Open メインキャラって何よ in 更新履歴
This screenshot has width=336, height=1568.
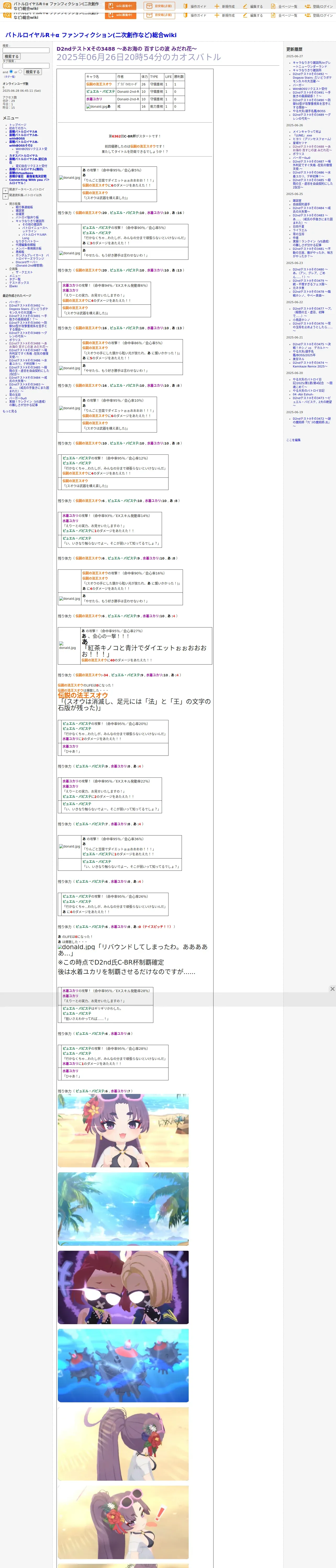point(307,131)
